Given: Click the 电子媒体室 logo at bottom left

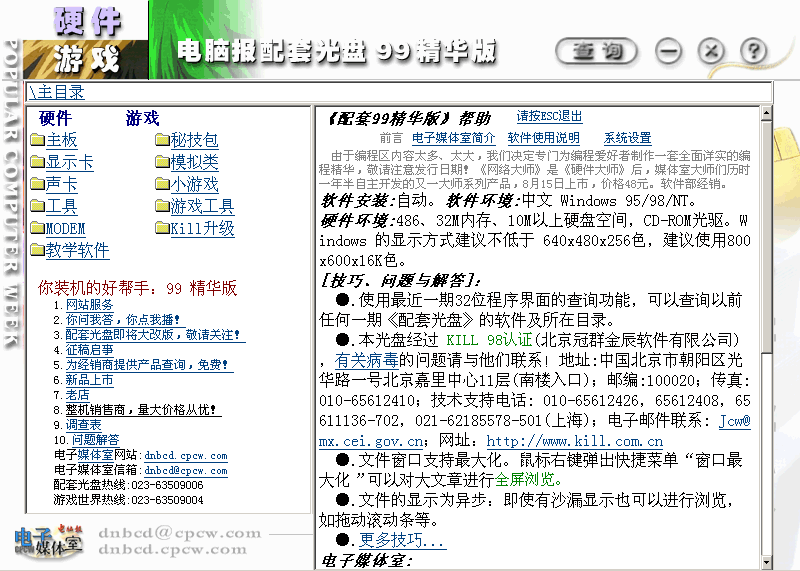Looking at the screenshot, I should tap(48, 541).
